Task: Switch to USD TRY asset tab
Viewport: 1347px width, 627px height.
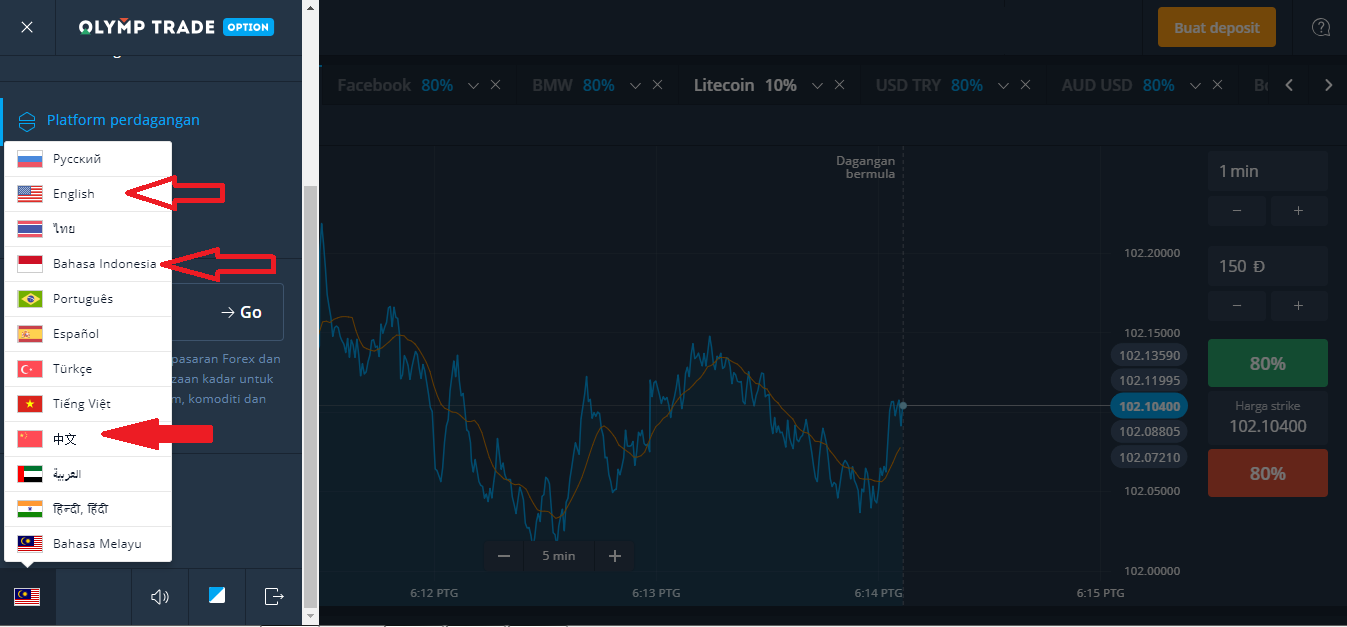Action: (929, 86)
